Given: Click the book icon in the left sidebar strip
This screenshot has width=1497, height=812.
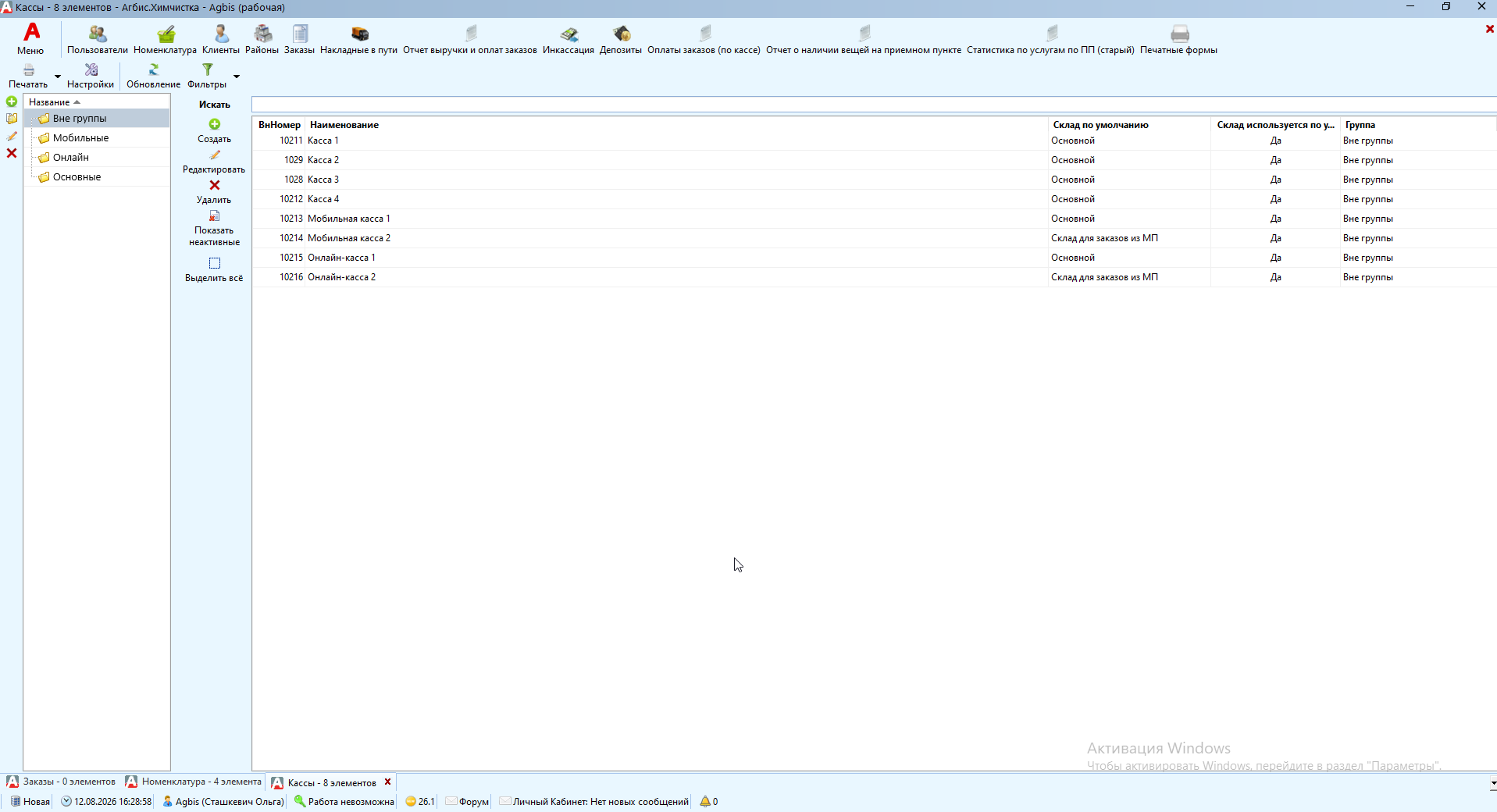Looking at the screenshot, I should point(12,119).
